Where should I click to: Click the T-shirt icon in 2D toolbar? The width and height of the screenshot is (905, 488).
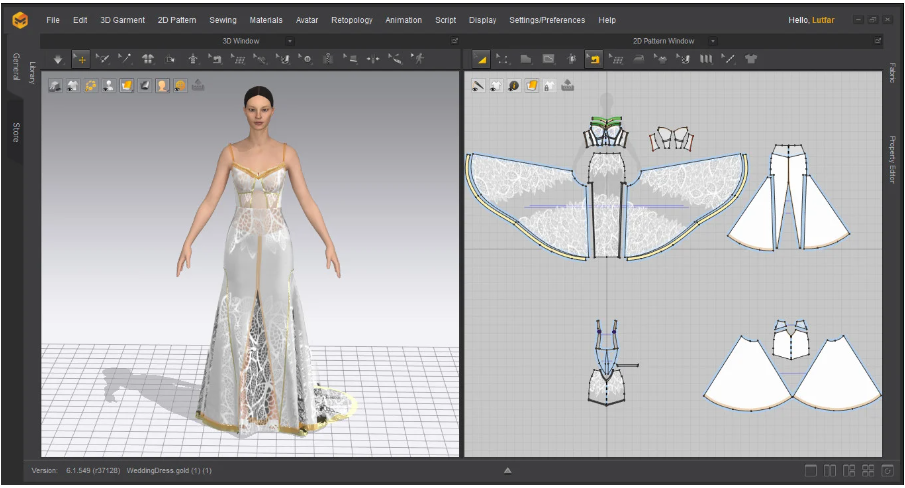pos(750,59)
